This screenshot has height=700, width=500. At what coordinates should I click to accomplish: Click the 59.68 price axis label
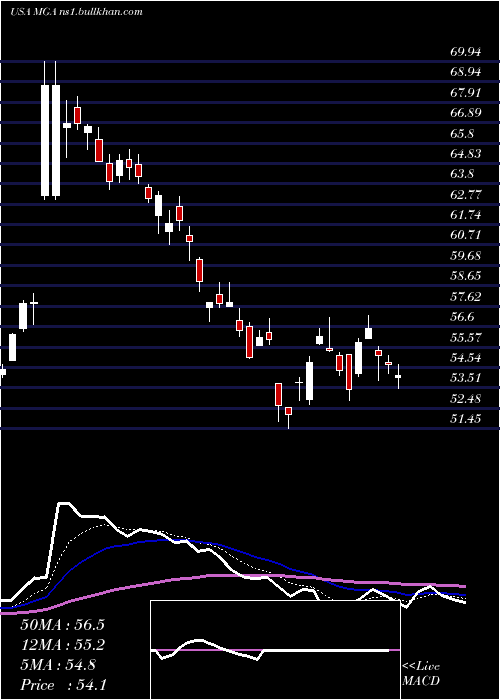coord(466,256)
